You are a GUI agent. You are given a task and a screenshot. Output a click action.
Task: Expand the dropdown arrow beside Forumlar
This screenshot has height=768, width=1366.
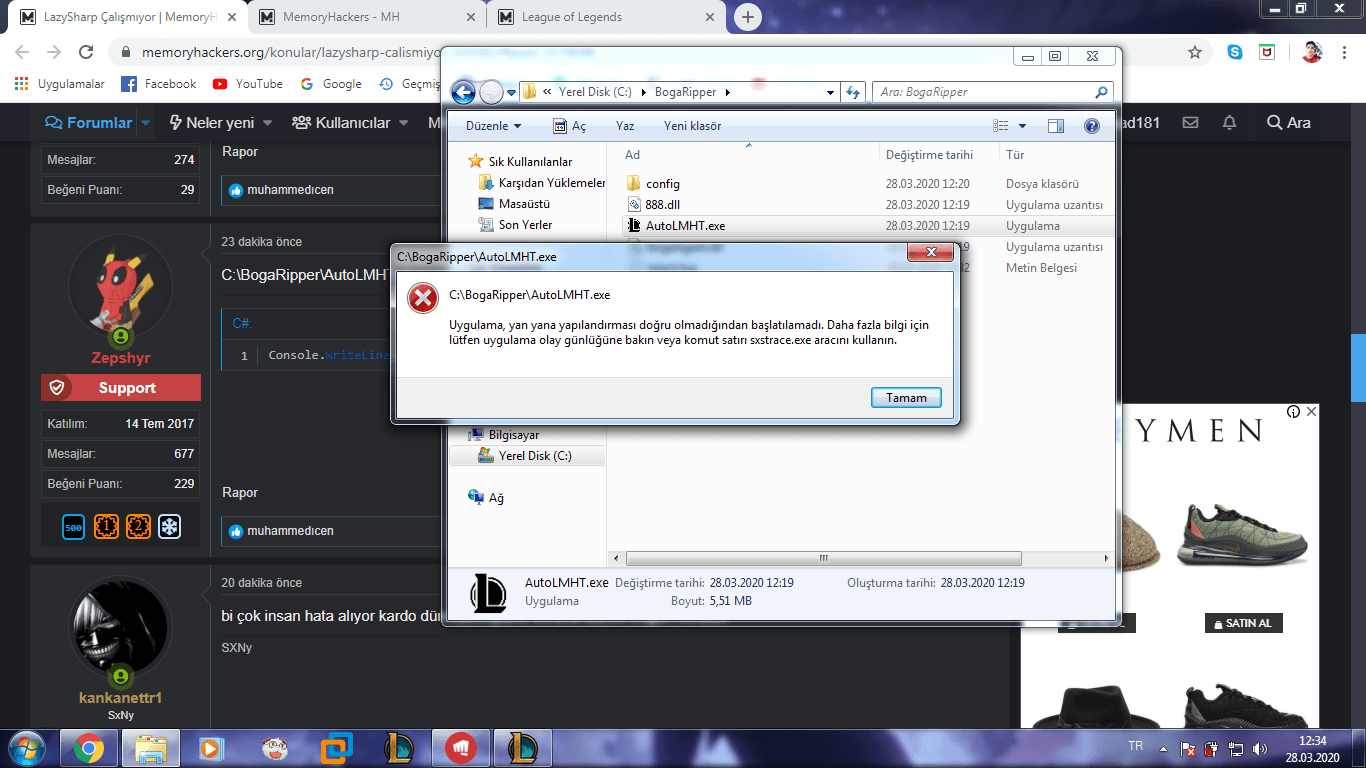pyautogui.click(x=145, y=123)
